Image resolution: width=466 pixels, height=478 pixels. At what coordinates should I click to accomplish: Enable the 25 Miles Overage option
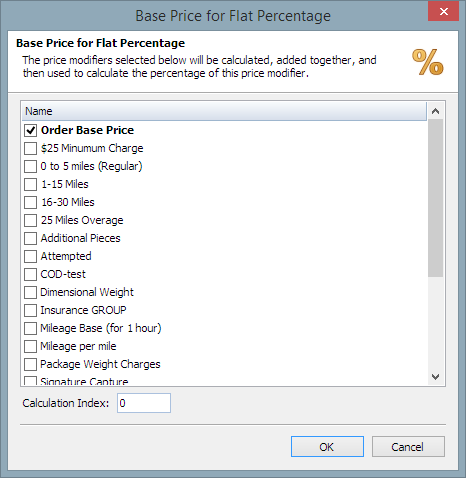[x=30, y=220]
